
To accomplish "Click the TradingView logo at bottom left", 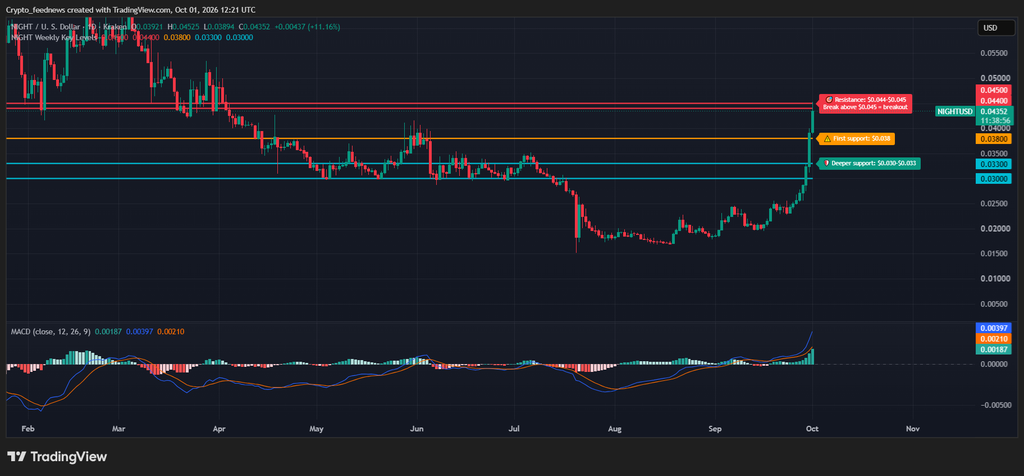I will click(x=57, y=457).
